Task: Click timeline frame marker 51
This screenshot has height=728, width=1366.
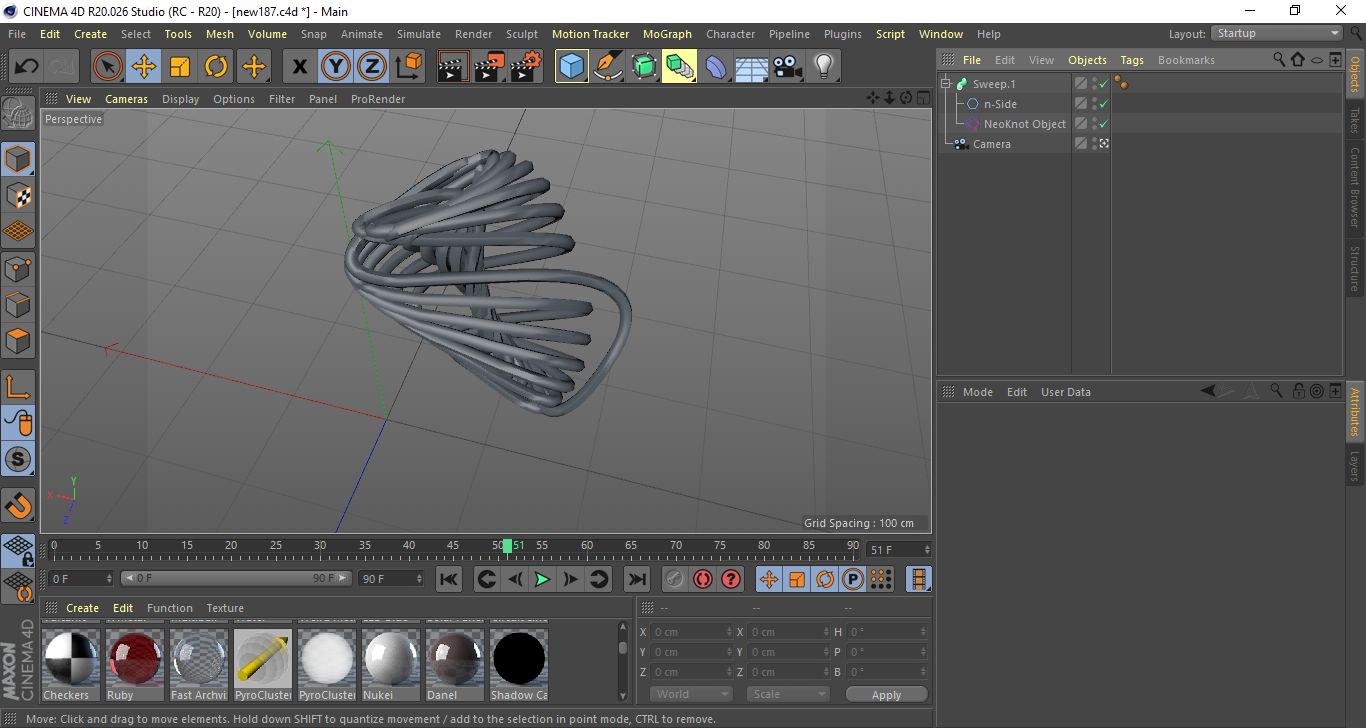Action: point(508,546)
